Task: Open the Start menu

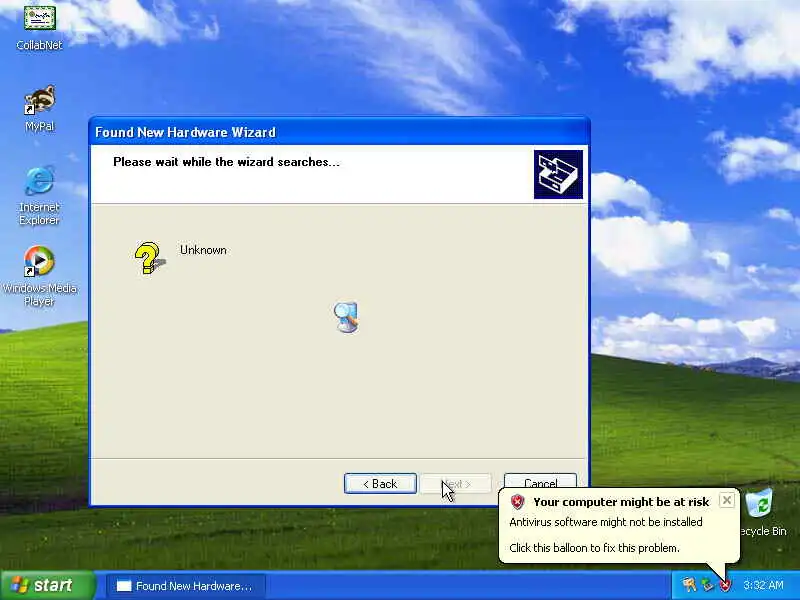Action: point(48,585)
